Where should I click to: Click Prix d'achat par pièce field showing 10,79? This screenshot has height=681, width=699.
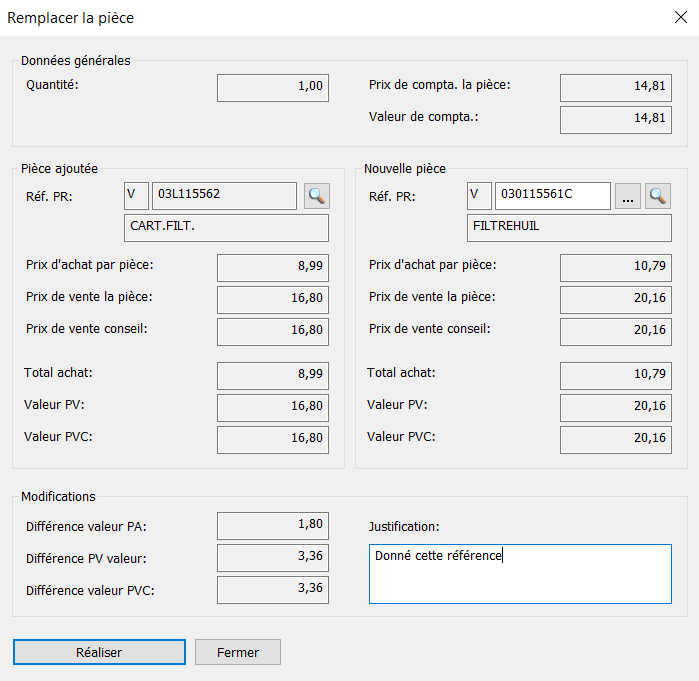coord(616,267)
